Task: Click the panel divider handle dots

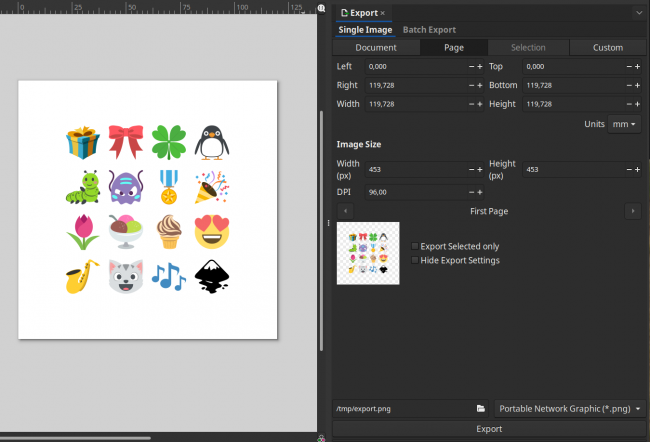Action: [x=328, y=223]
